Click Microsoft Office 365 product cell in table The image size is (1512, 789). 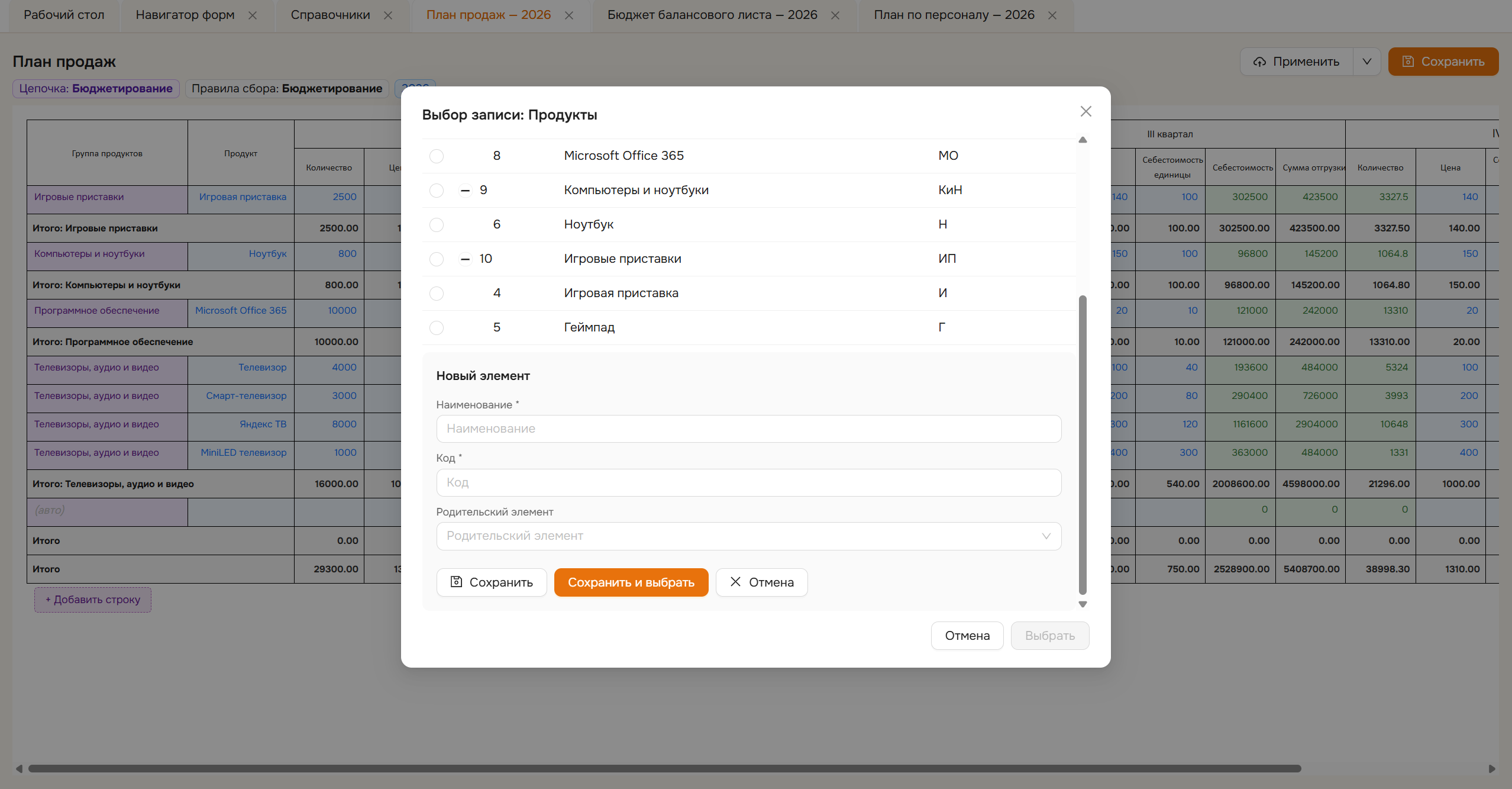tap(241, 314)
